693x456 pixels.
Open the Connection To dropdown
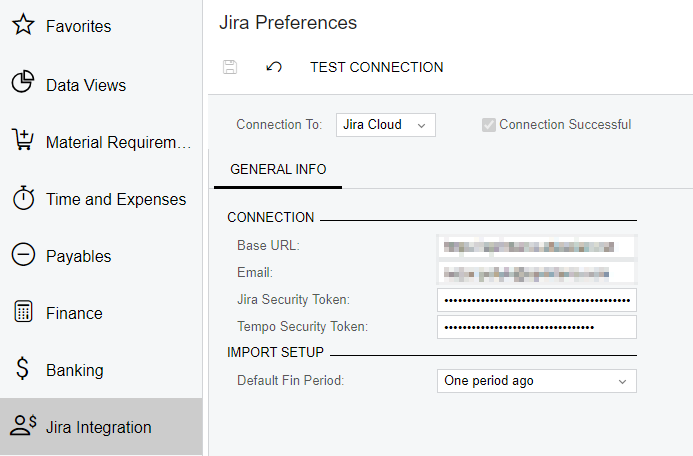coord(385,125)
